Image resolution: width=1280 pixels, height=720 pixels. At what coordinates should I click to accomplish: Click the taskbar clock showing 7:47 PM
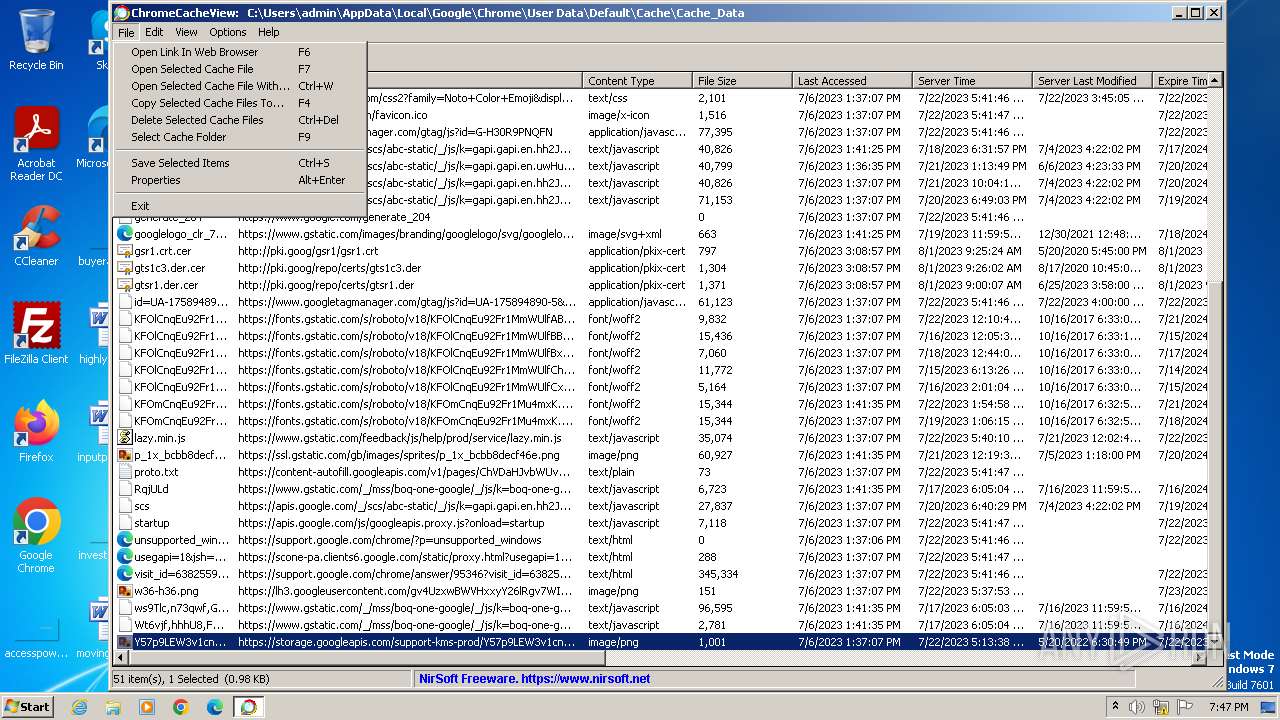(x=1228, y=707)
